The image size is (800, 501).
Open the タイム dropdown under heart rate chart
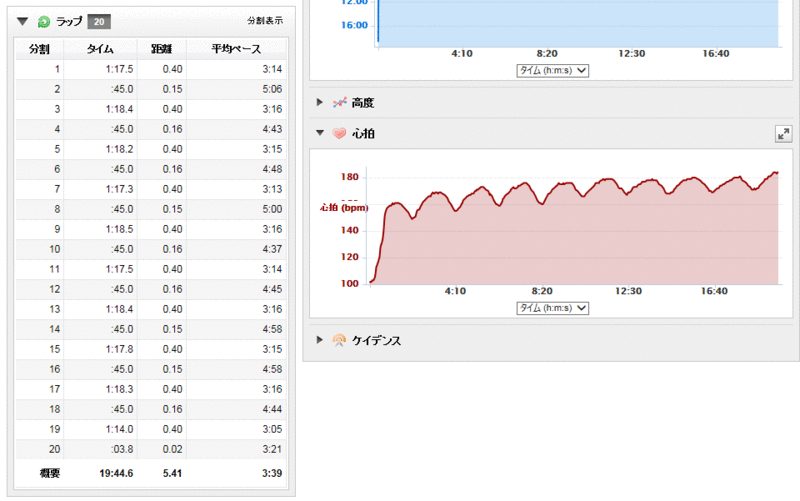point(552,308)
